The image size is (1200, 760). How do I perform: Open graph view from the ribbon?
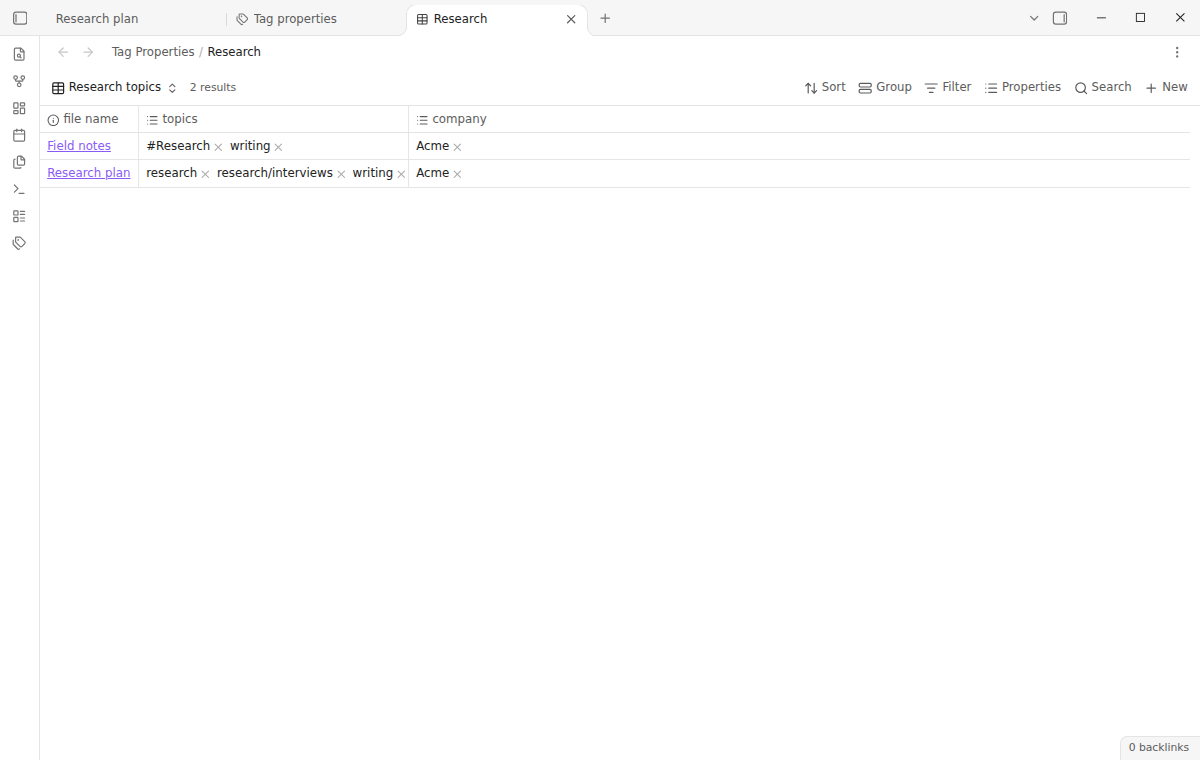(x=19, y=81)
